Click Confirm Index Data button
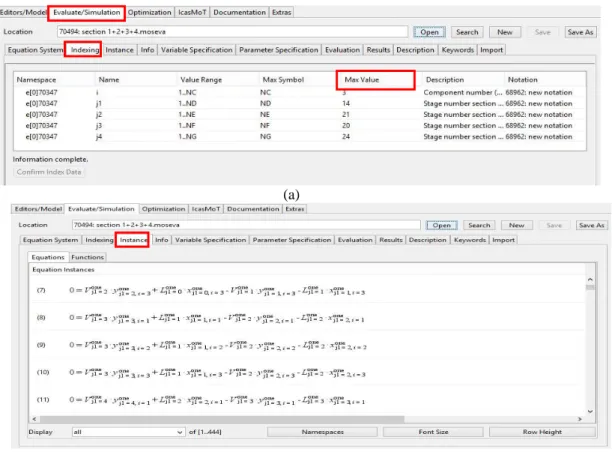 (x=49, y=172)
